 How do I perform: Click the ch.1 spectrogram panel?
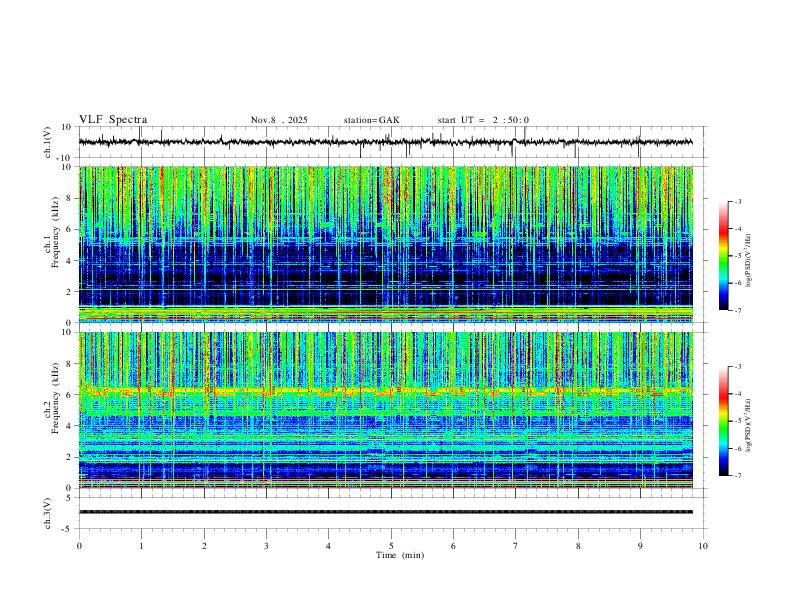pos(385,244)
